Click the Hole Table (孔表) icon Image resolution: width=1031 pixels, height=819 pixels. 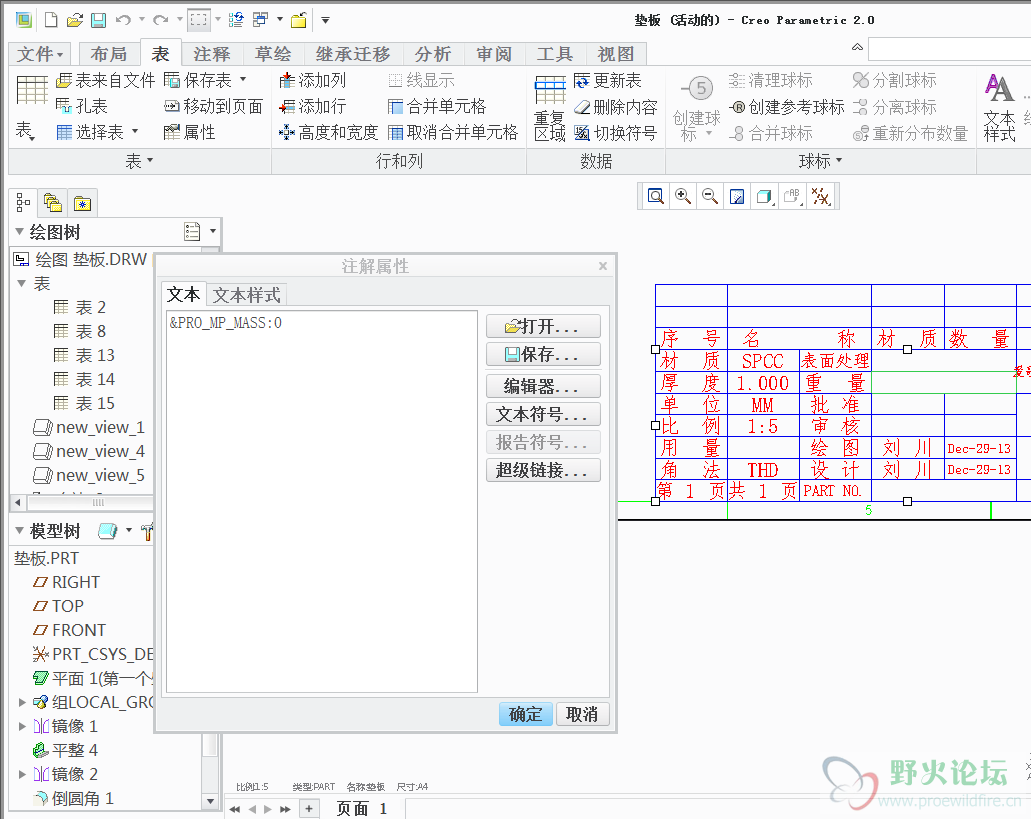click(65, 106)
